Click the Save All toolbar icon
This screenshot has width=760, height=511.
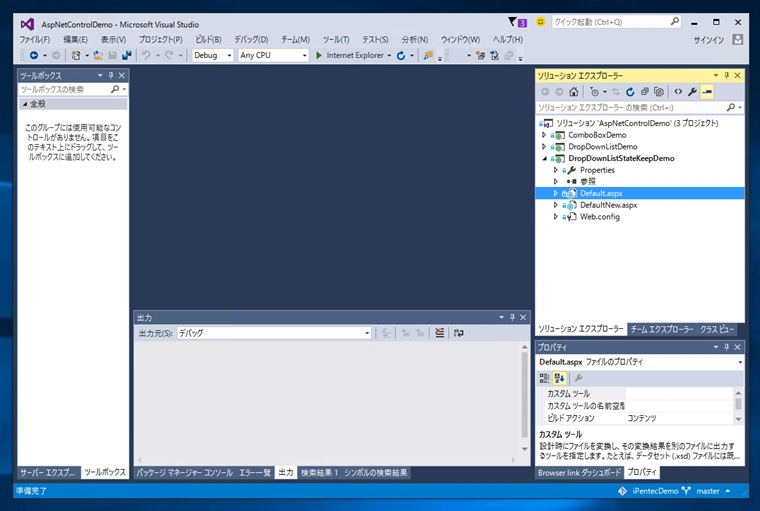click(127, 55)
